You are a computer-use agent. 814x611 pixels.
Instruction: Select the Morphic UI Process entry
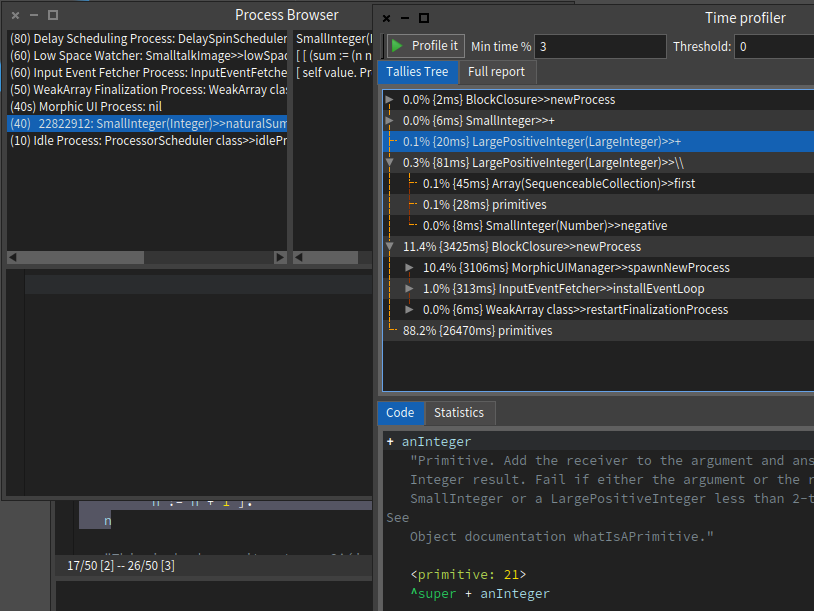[100, 106]
